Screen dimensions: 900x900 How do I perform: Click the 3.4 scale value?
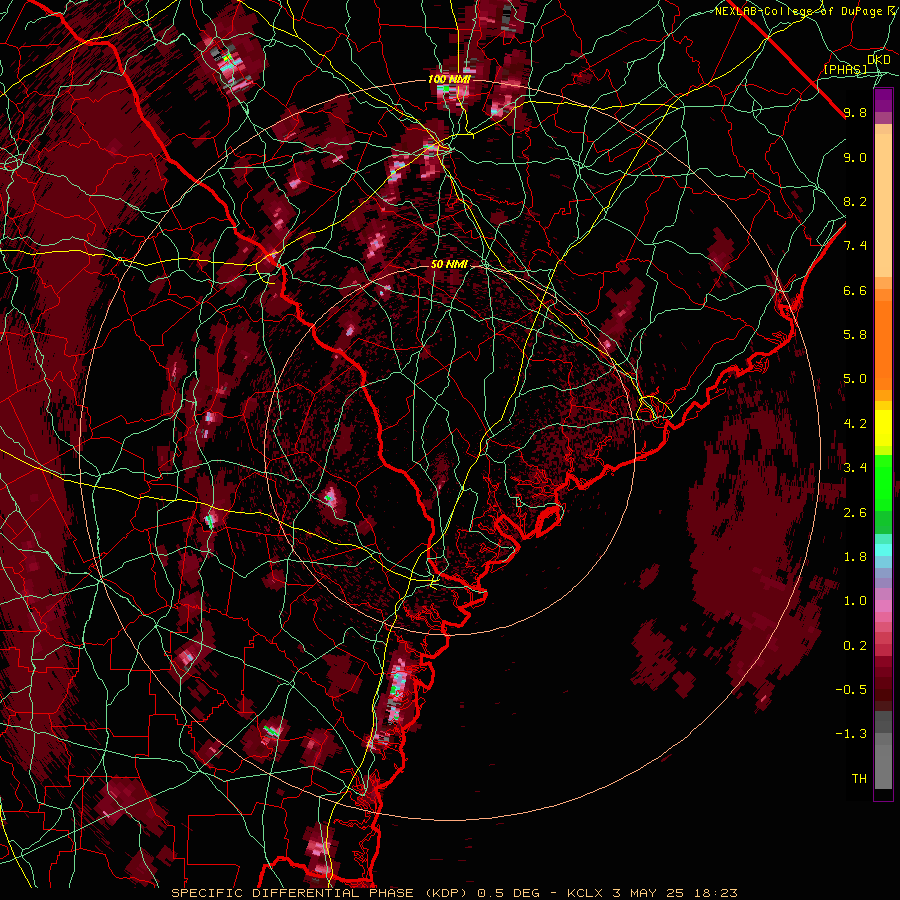point(855,468)
